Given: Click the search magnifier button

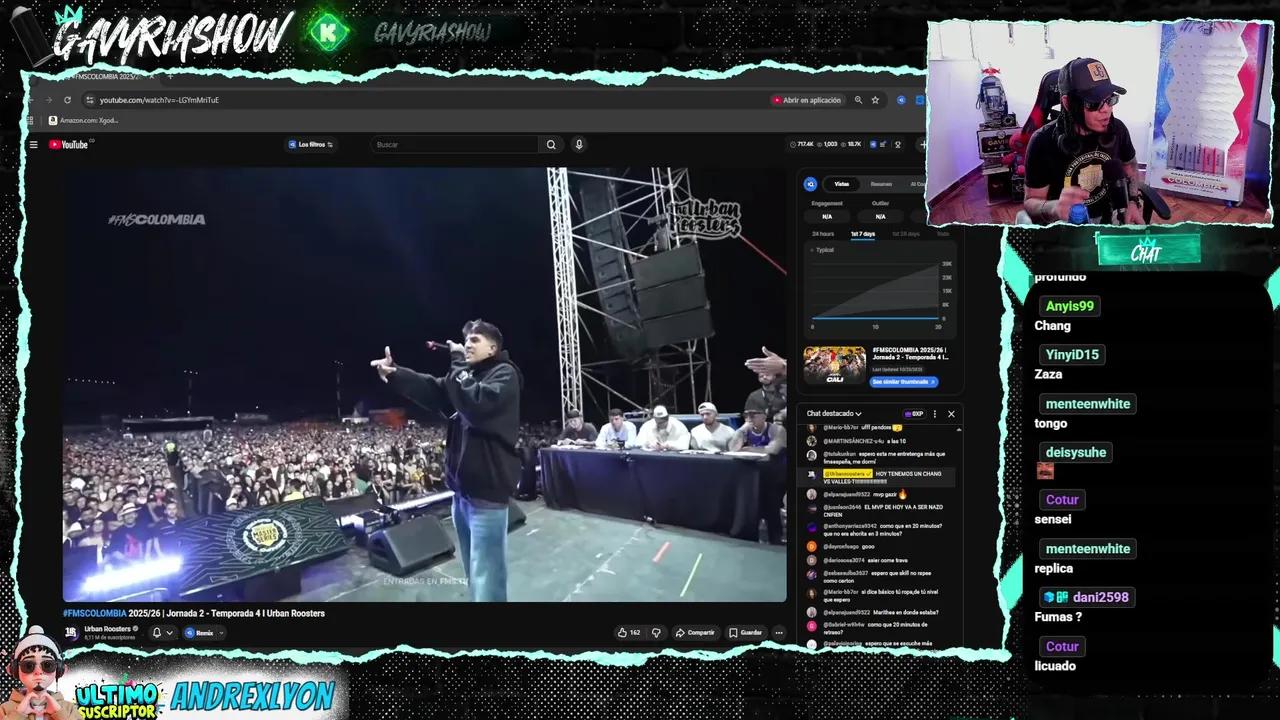Looking at the screenshot, I should (x=551, y=145).
